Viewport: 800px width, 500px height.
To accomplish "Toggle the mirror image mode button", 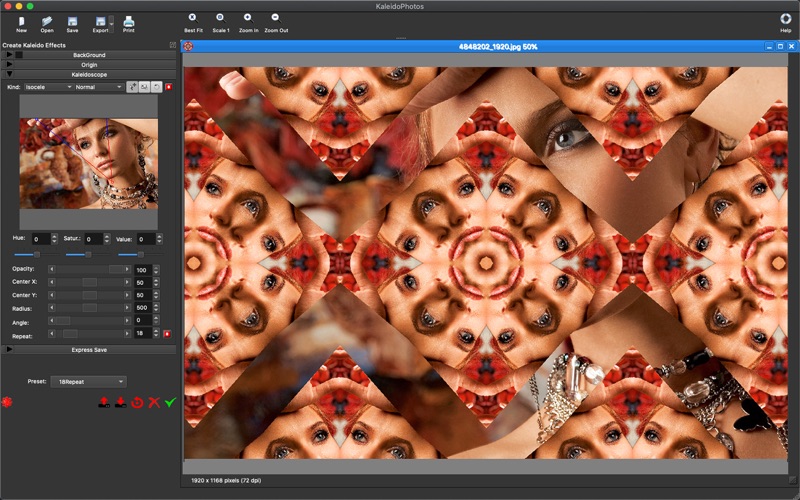I will (x=144, y=87).
